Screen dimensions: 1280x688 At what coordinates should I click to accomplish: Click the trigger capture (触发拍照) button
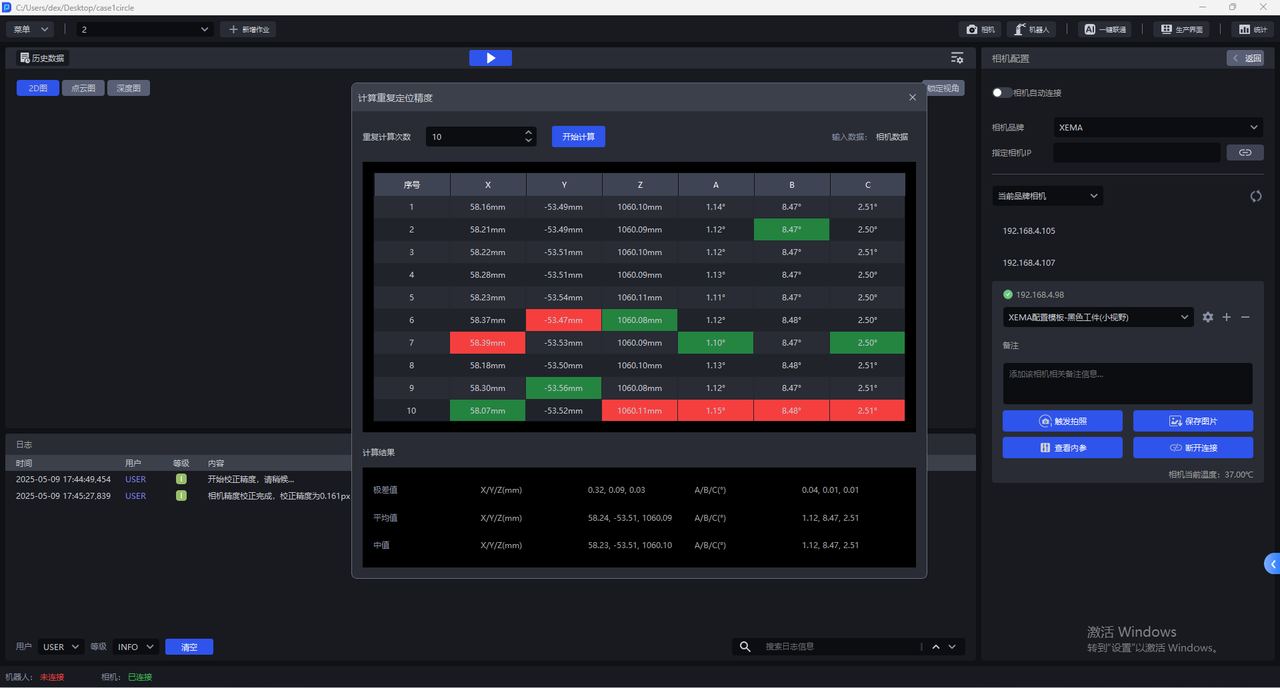tap(1062, 421)
